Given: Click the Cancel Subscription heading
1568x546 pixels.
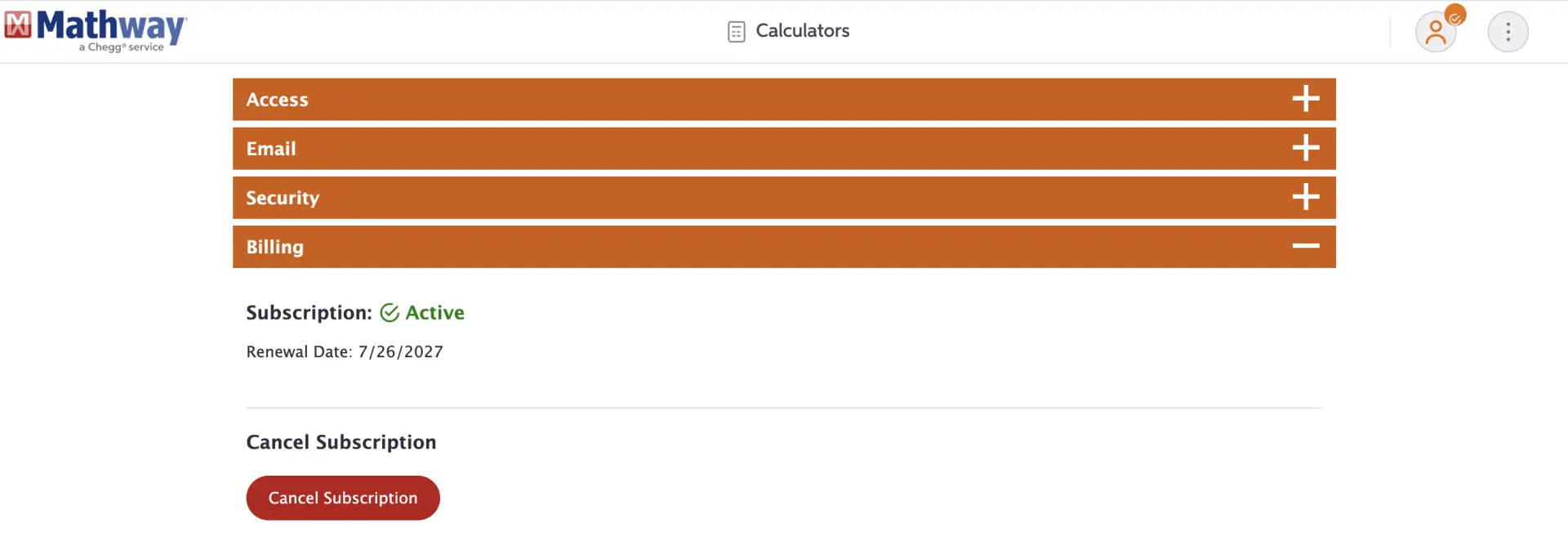Looking at the screenshot, I should (341, 442).
